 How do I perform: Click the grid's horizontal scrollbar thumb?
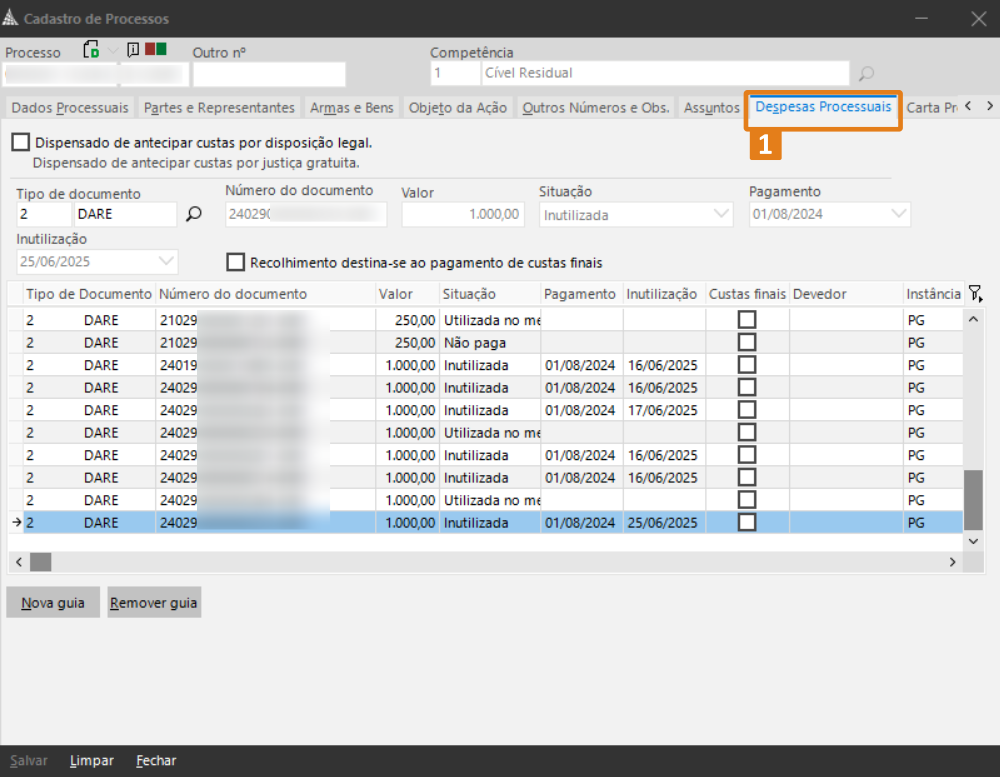tap(40, 562)
